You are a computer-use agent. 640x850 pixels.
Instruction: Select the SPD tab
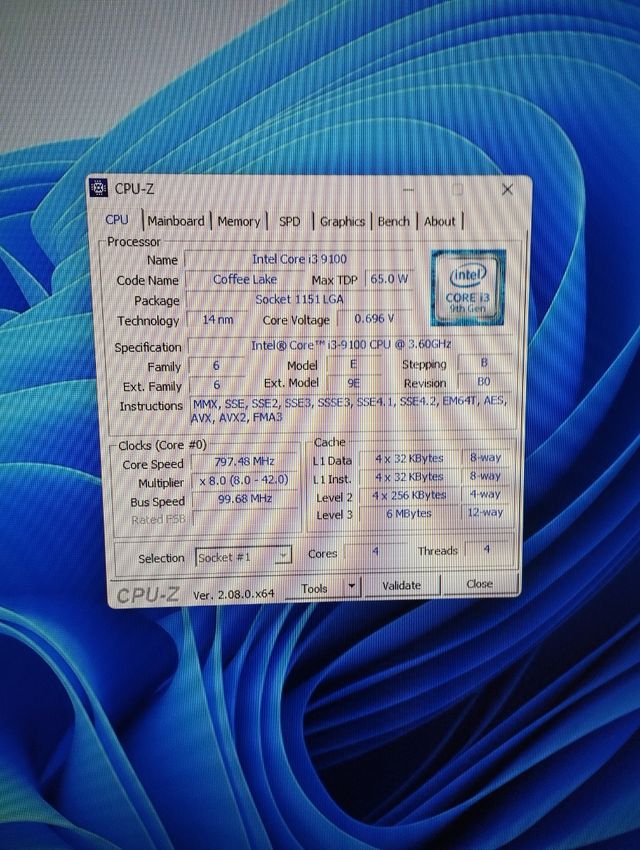[289, 221]
